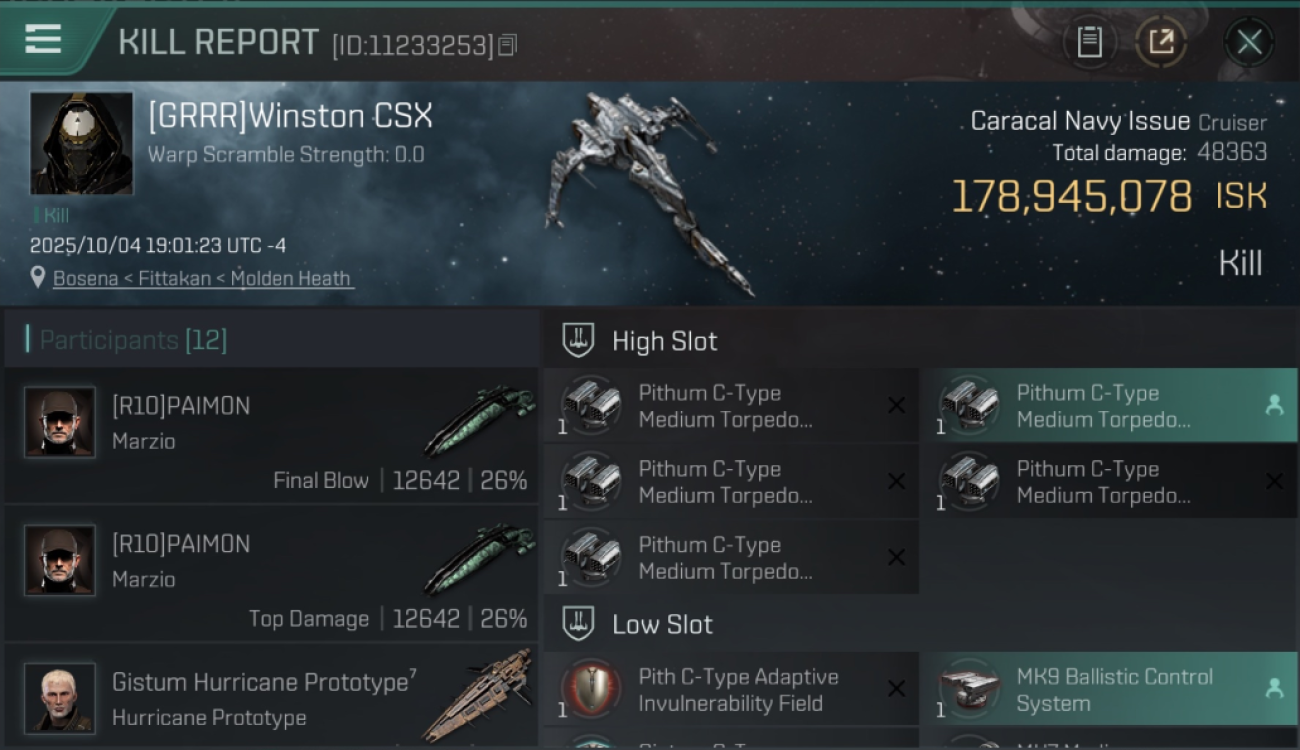The image size is (1300, 750).
Task: Select highlighted Pithum C-Type Medium Torpedo module
Action: [x=1108, y=405]
